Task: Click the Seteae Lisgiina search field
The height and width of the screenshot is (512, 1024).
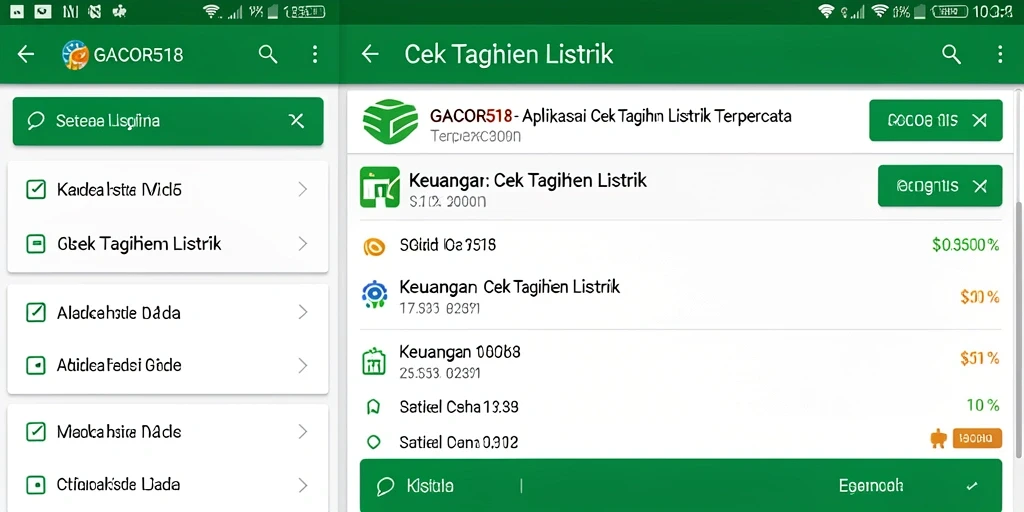Action: [168, 121]
